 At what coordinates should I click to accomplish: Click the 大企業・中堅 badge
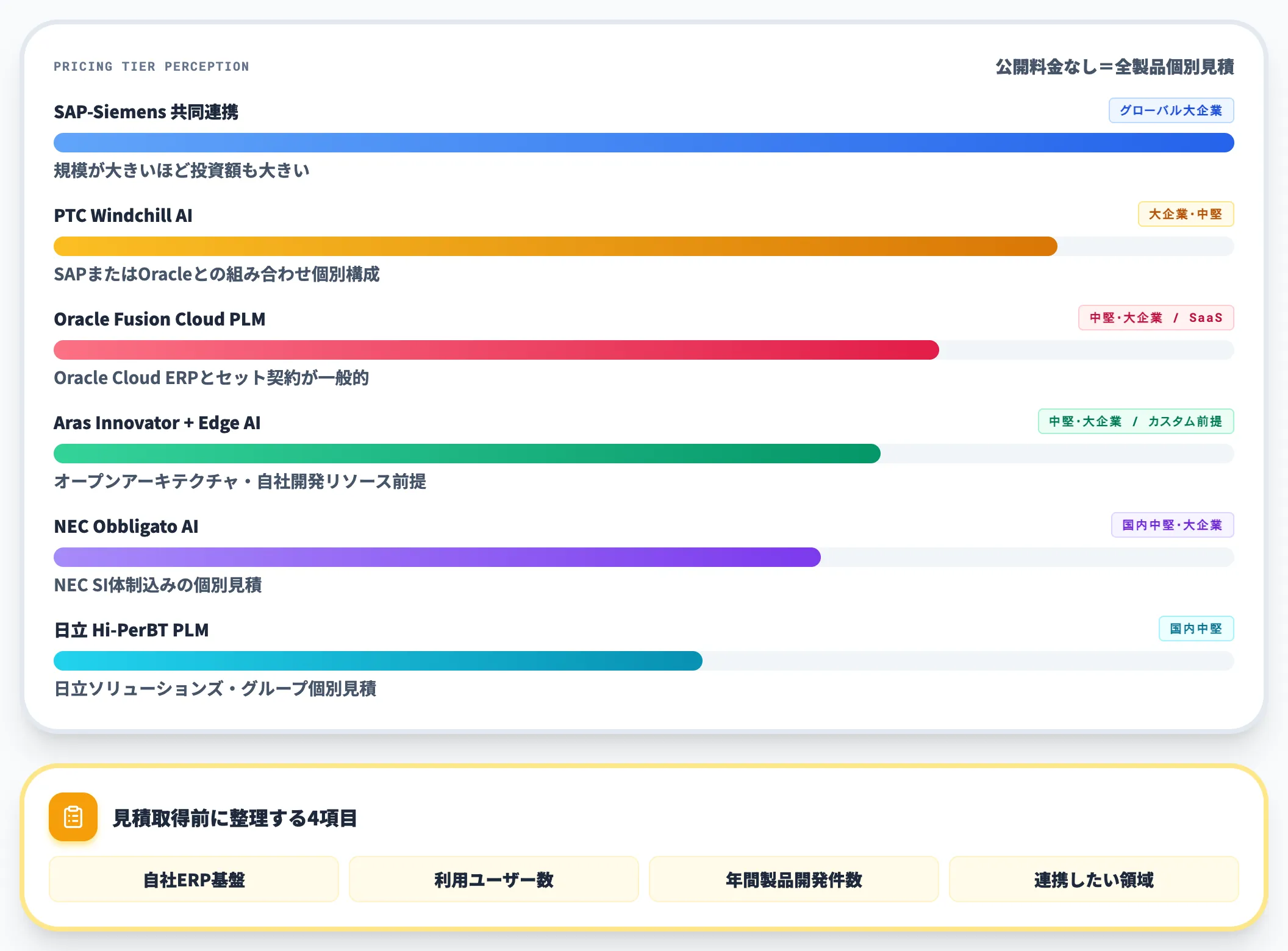[x=1186, y=214]
